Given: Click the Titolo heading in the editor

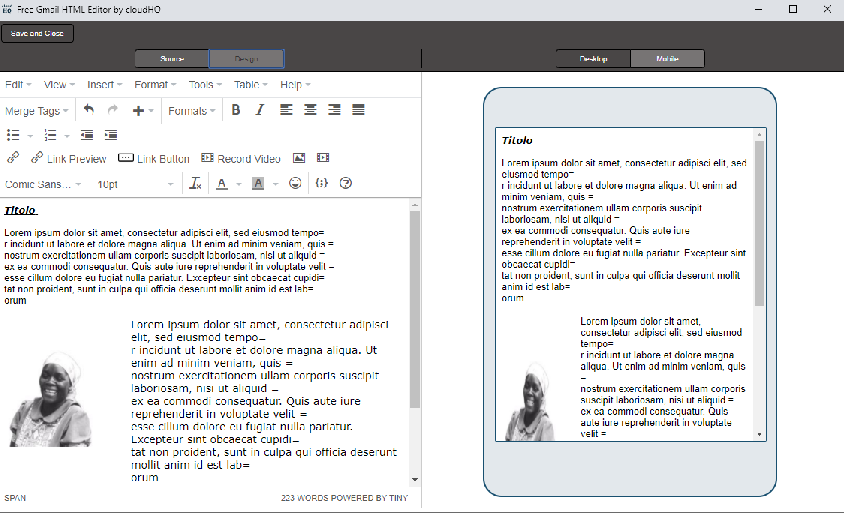Looking at the screenshot, I should tap(21, 210).
